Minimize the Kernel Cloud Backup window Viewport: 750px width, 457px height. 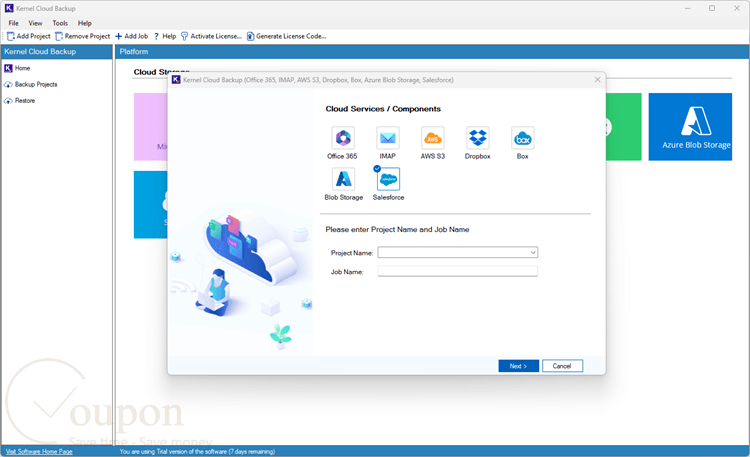687,8
